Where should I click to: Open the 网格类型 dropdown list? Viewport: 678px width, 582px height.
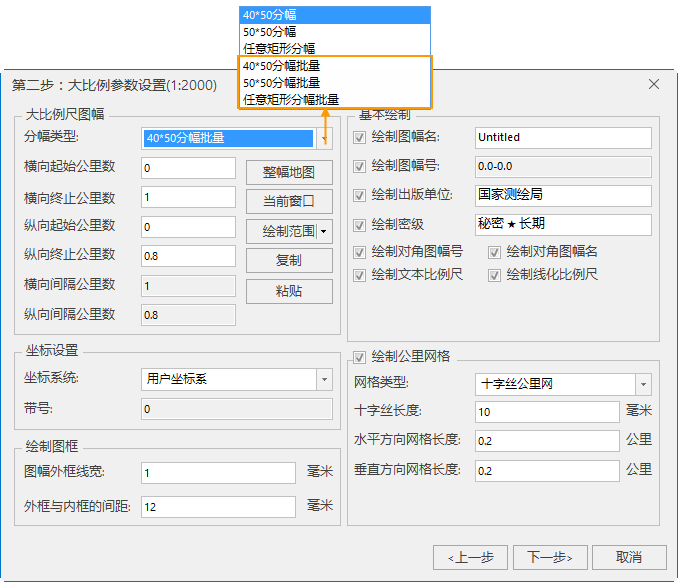644,384
